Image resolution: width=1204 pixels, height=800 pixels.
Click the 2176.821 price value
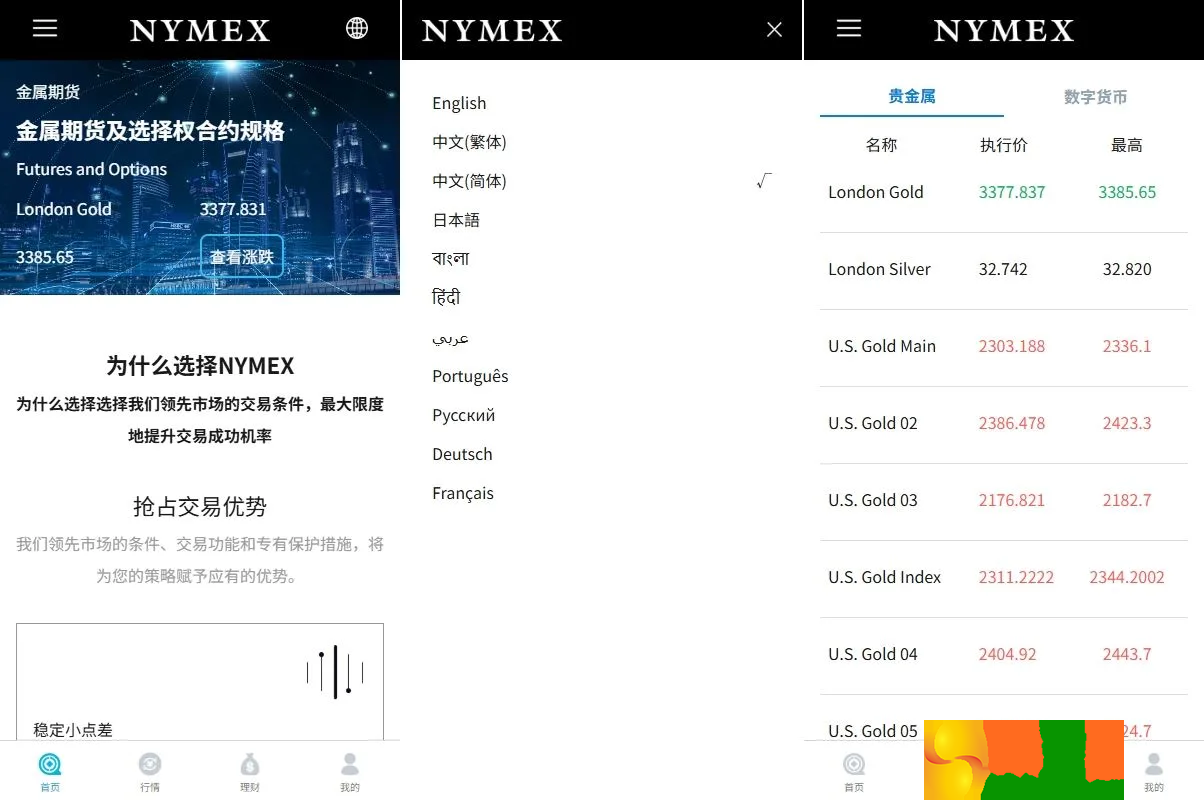click(x=1012, y=500)
